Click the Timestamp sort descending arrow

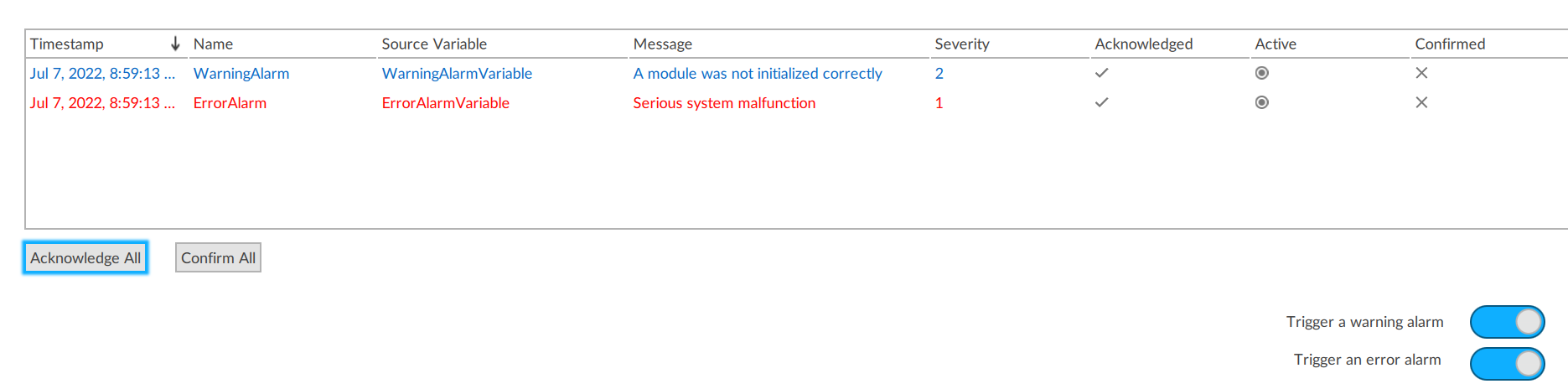(x=175, y=44)
